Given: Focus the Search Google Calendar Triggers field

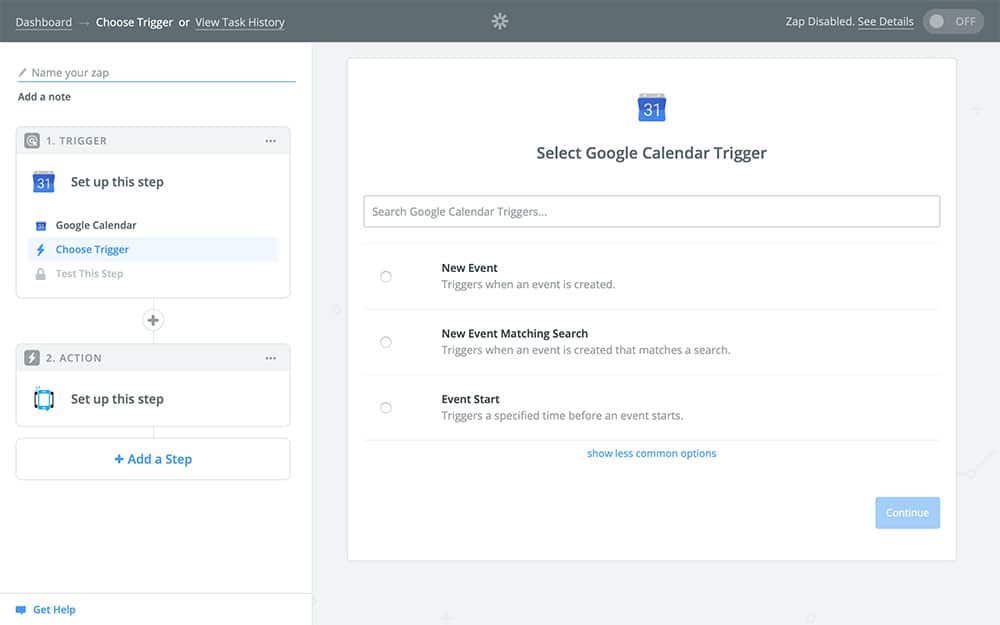Looking at the screenshot, I should tap(651, 212).
